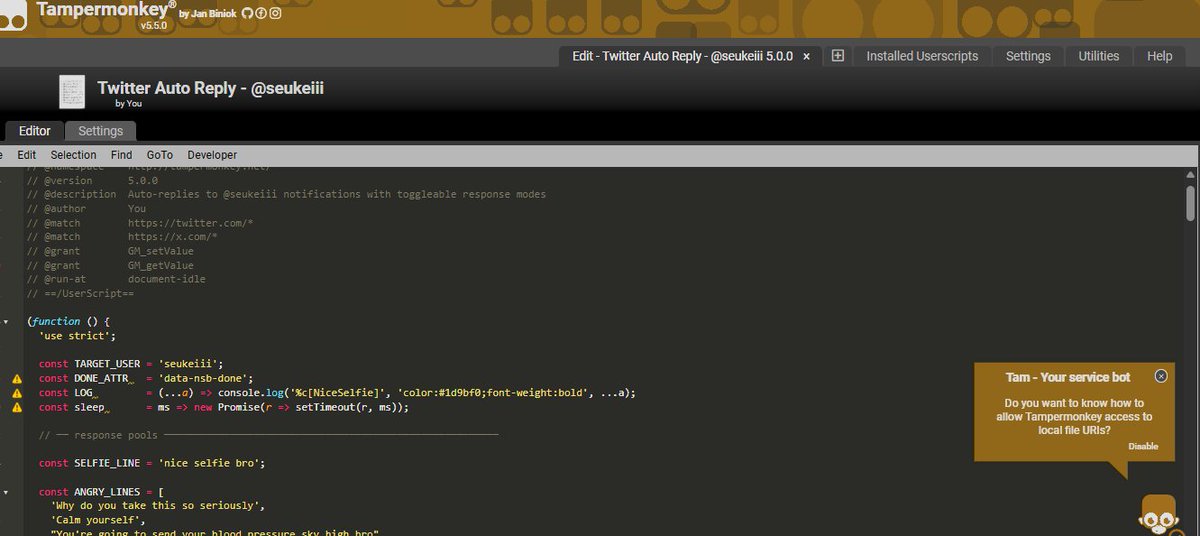Click warning icon on LOG line
1200x536 pixels.
(17, 393)
